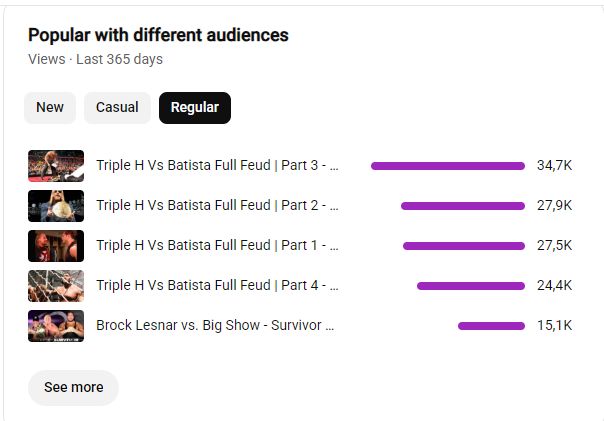The height and width of the screenshot is (421, 604).
Task: Open the Triple H Vs Batista Part 4 thumbnail
Action: point(56,286)
